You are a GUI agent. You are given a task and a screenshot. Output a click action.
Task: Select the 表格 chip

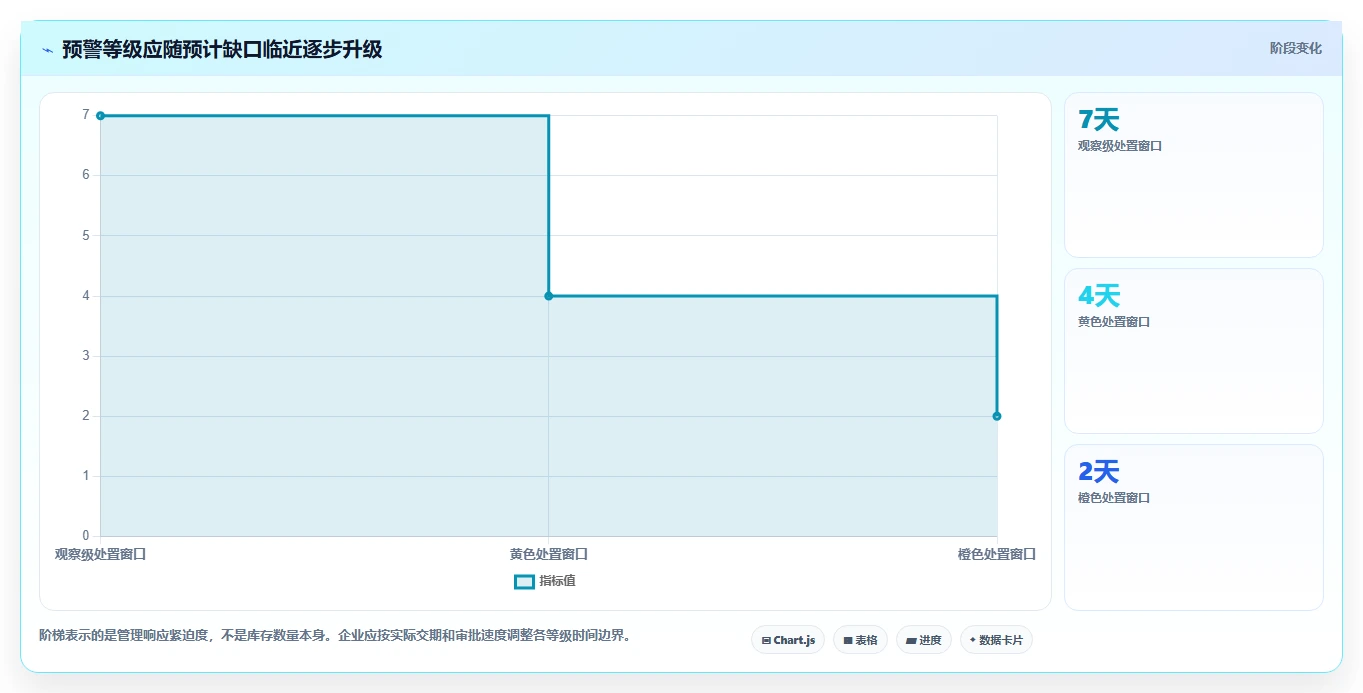click(860, 640)
